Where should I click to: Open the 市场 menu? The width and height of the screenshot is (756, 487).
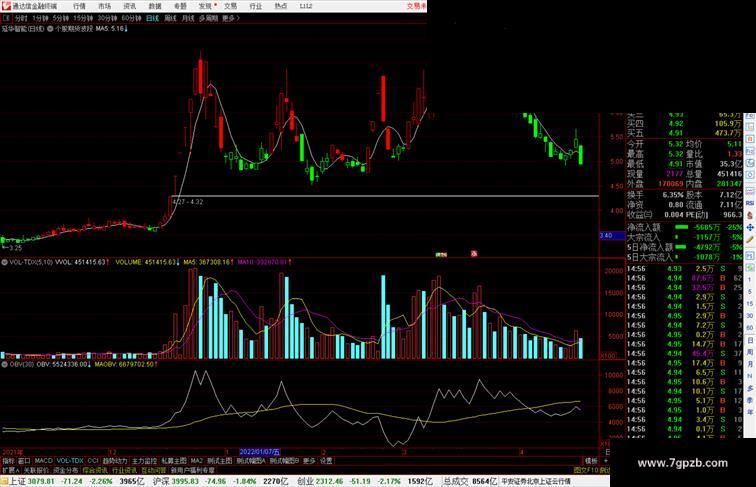[x=105, y=6]
